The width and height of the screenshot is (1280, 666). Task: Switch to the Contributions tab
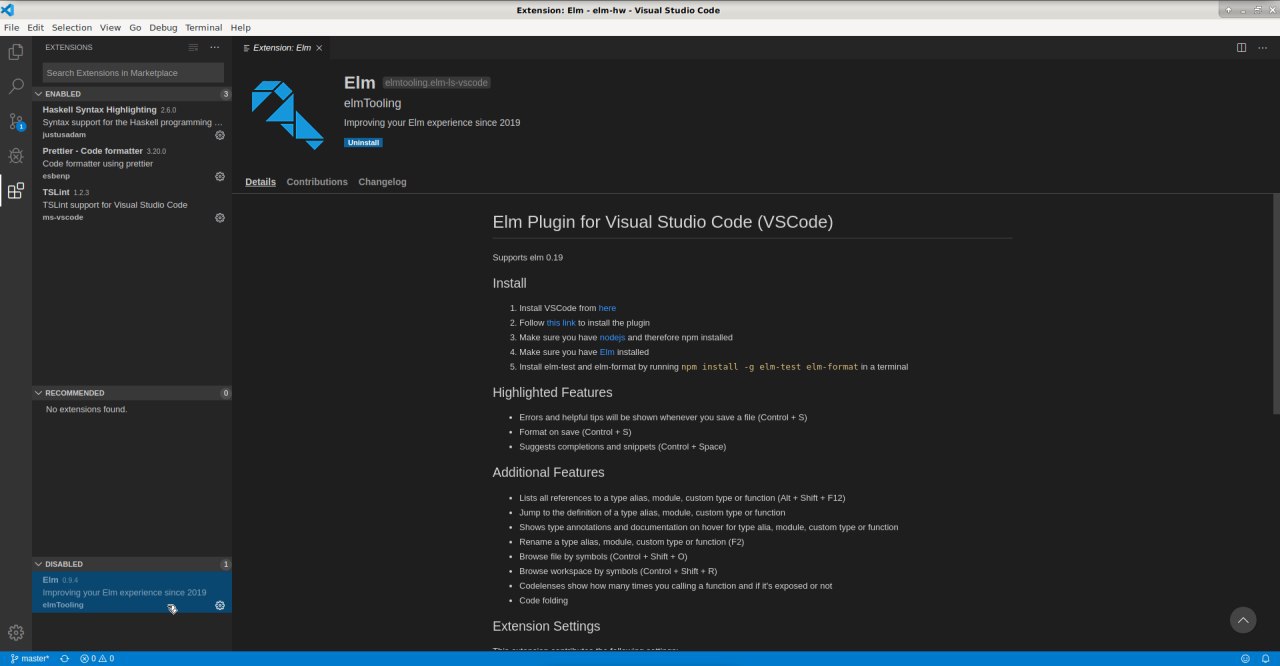click(x=317, y=182)
